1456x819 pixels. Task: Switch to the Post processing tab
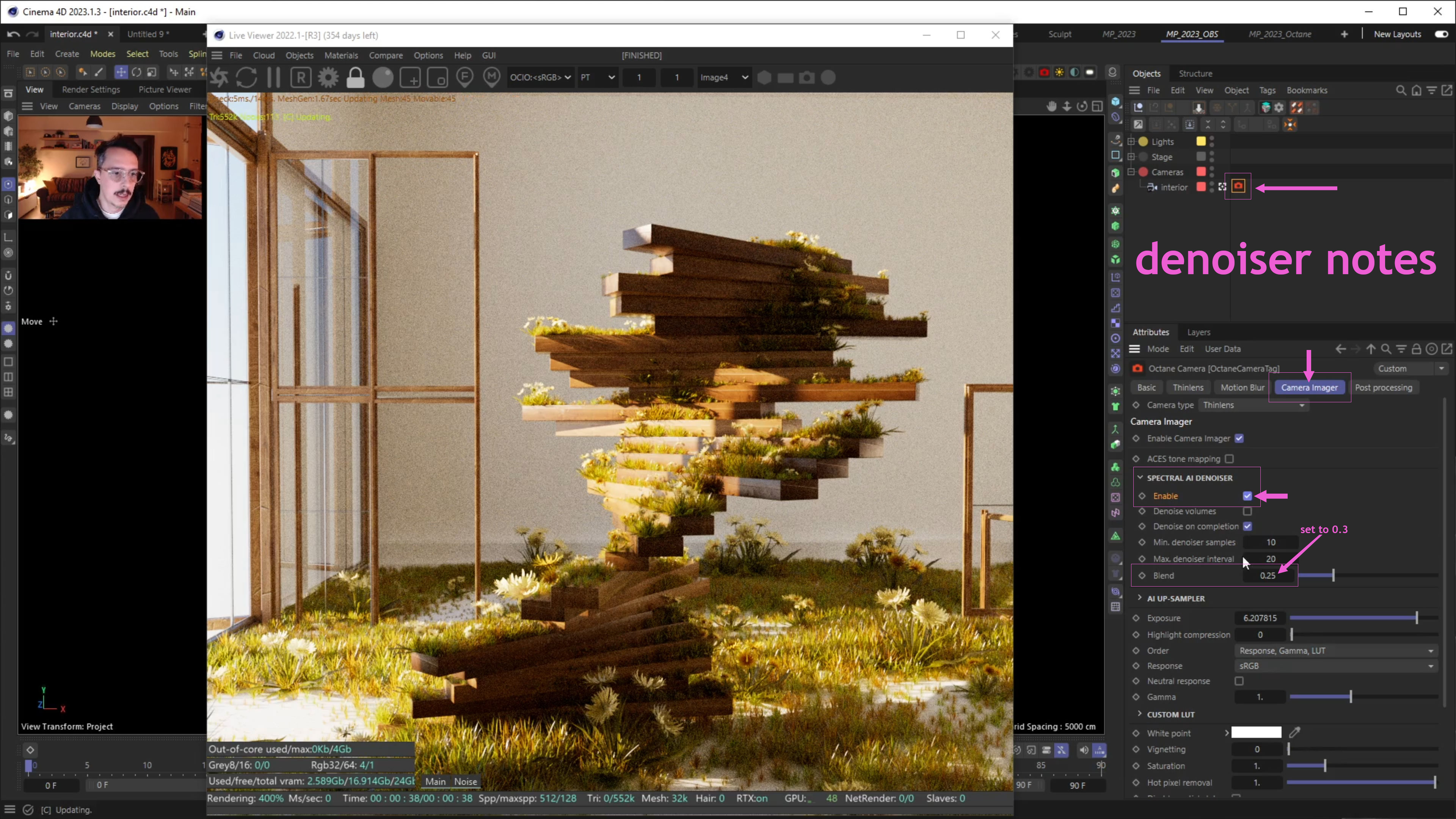pos(1383,387)
